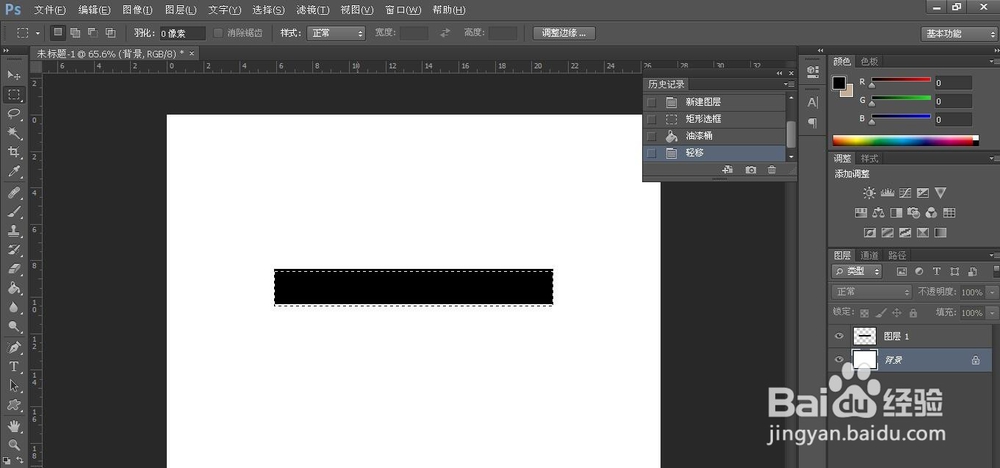Choose New Selection mode button

(x=57, y=33)
